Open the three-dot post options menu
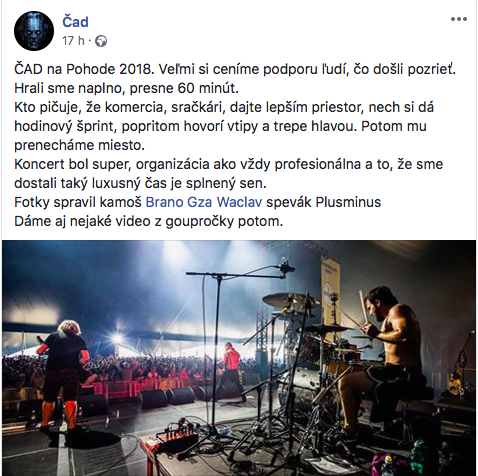The image size is (478, 476). pos(459,19)
